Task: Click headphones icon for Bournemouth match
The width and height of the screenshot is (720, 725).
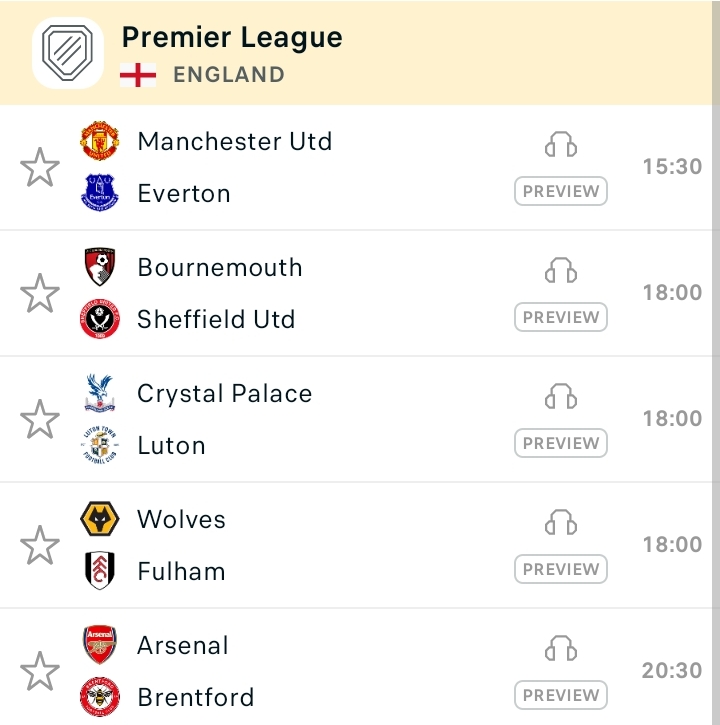Action: pos(560,270)
